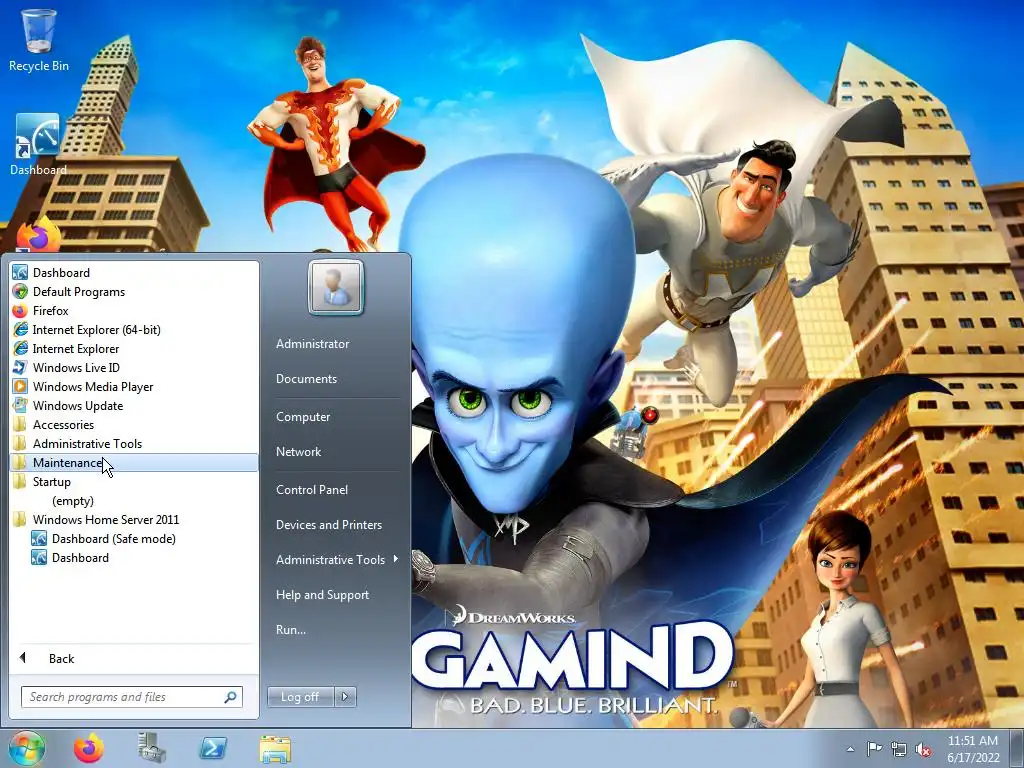Click the Dashboard icon at the top of the programs list
Screen dimensions: 1024x768
click(20, 272)
